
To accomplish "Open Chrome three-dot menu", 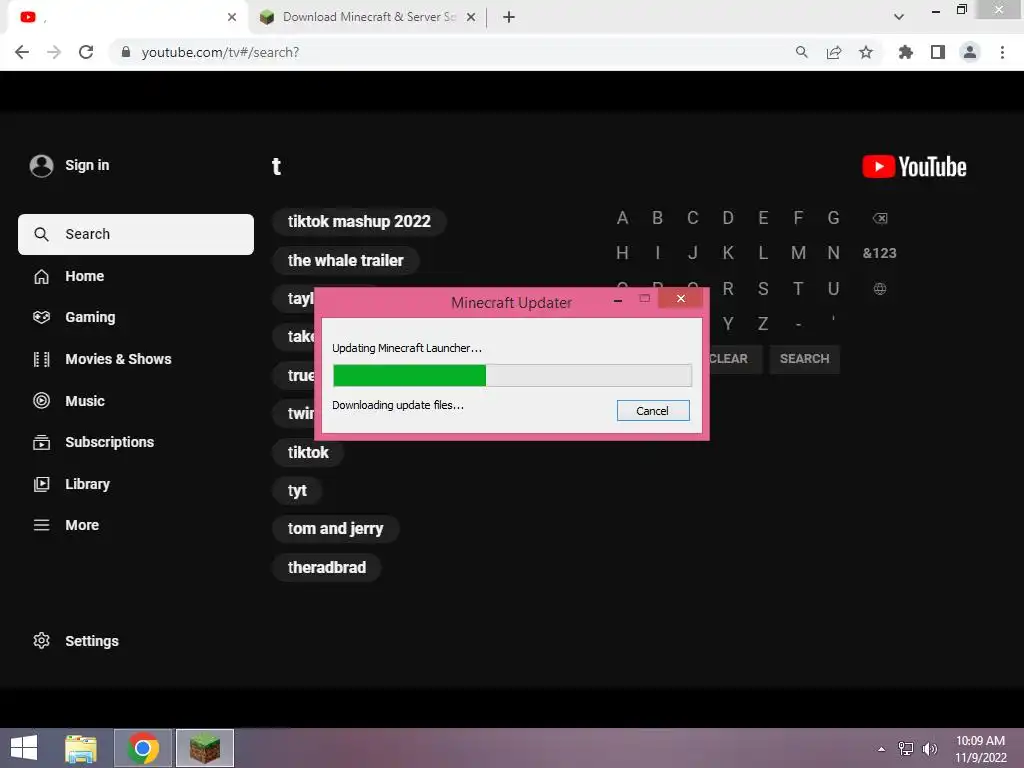I will [x=1002, y=52].
